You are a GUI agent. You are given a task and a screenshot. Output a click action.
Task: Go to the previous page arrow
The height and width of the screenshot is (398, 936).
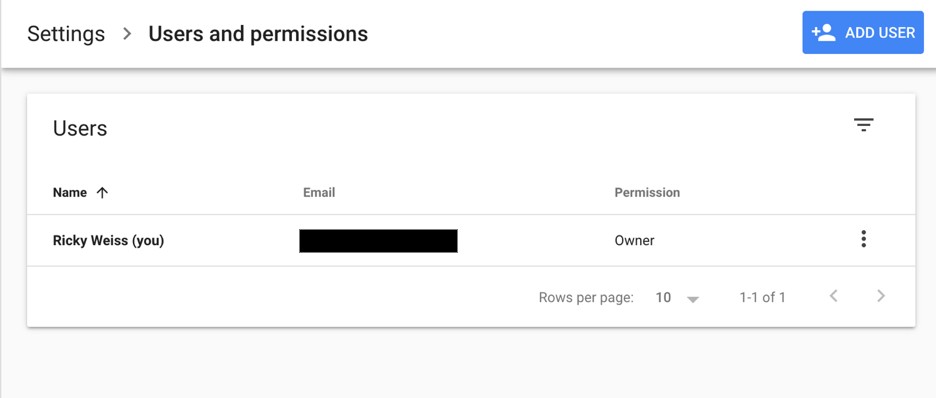point(834,296)
